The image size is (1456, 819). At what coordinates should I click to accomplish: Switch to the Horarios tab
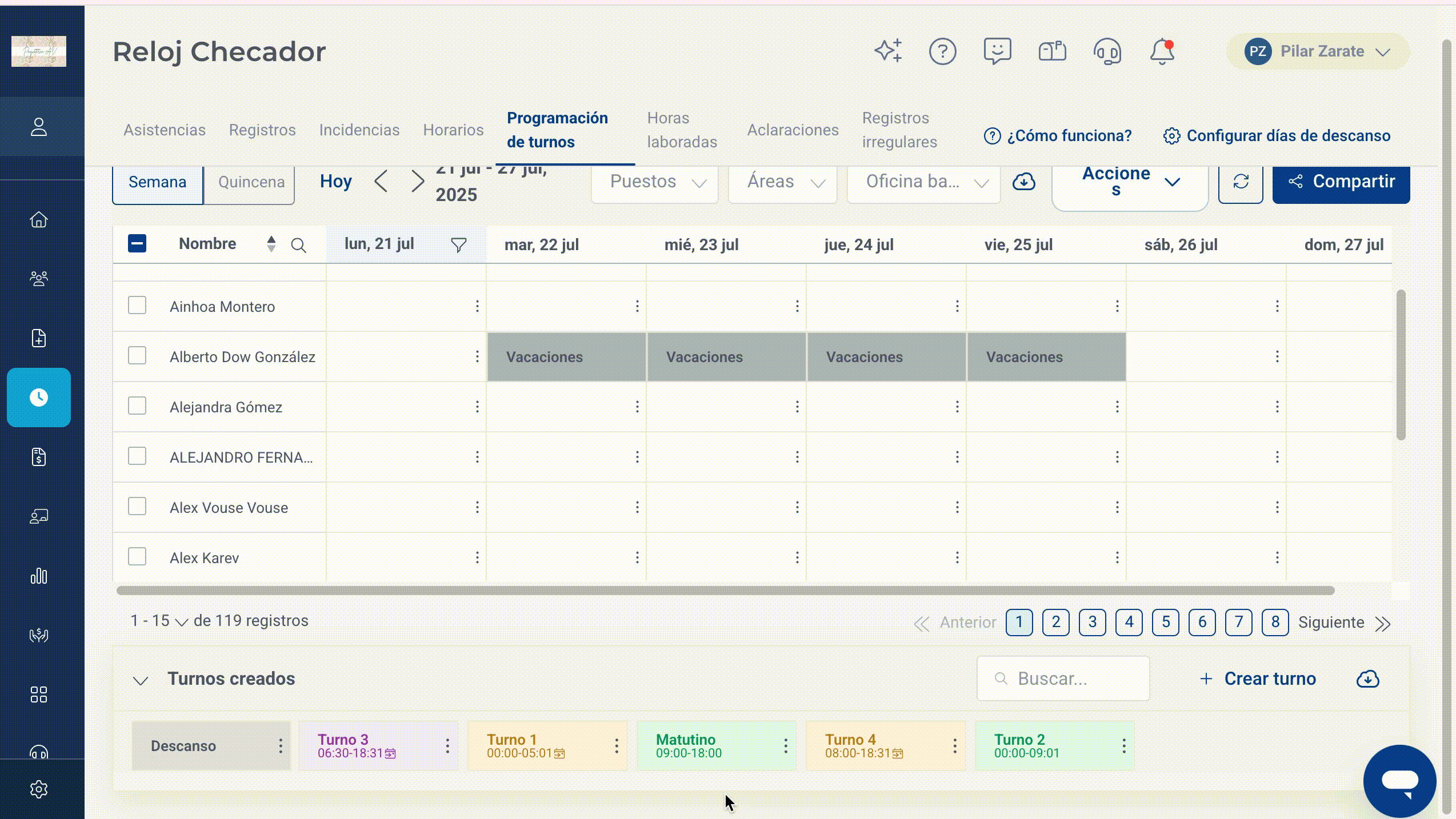pos(453,130)
